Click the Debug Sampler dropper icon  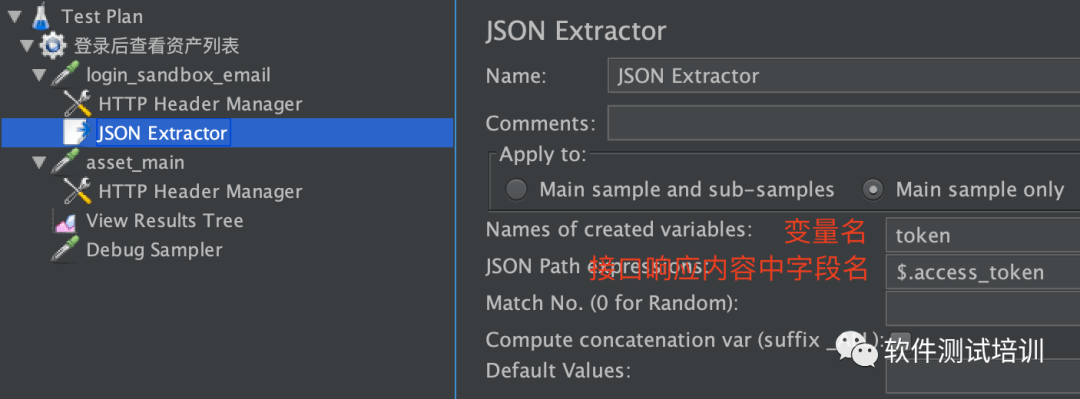65,249
